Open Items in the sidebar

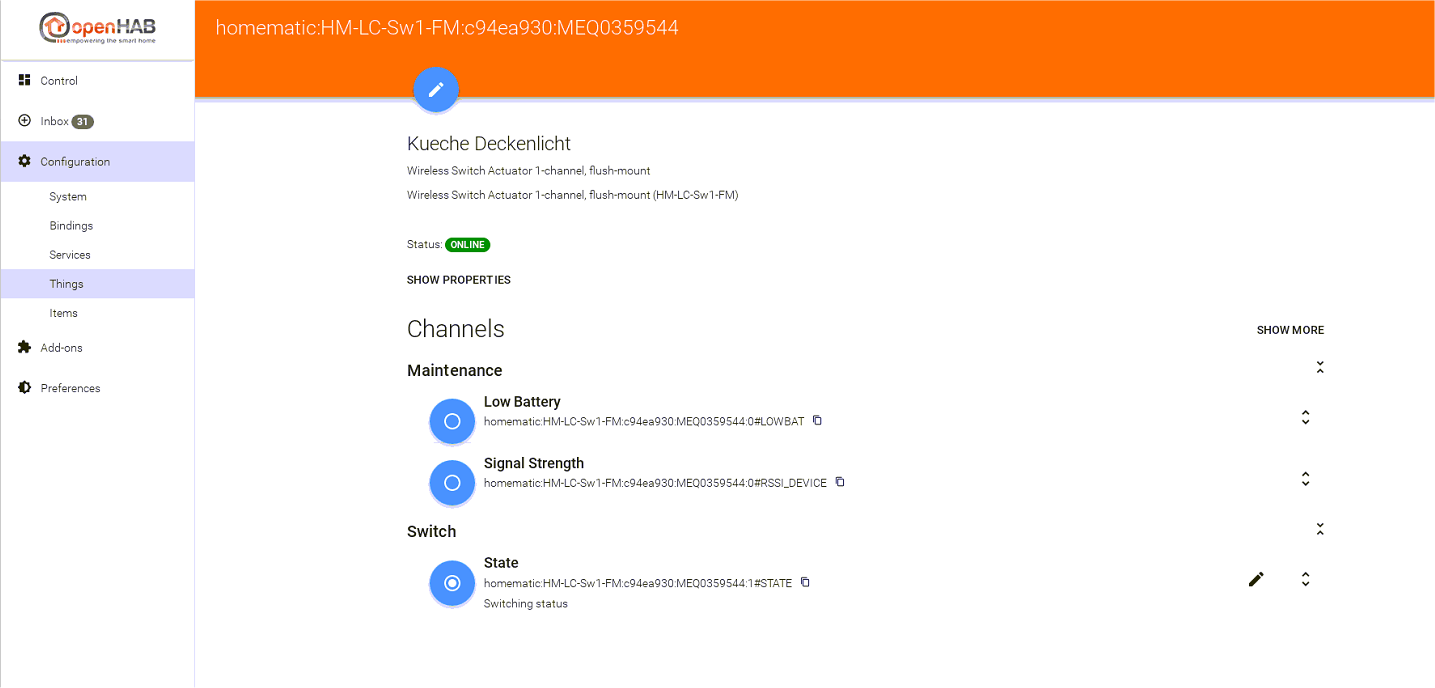coord(63,313)
